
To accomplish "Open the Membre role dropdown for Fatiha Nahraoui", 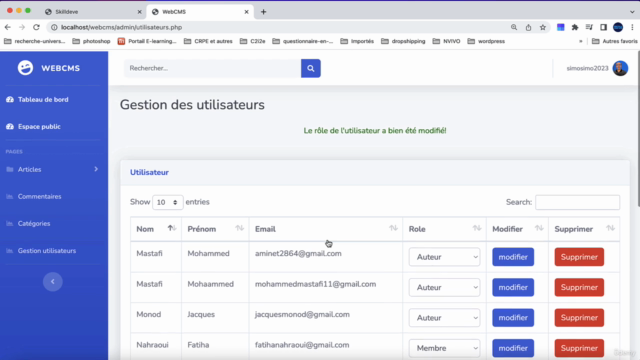I will coord(444,348).
